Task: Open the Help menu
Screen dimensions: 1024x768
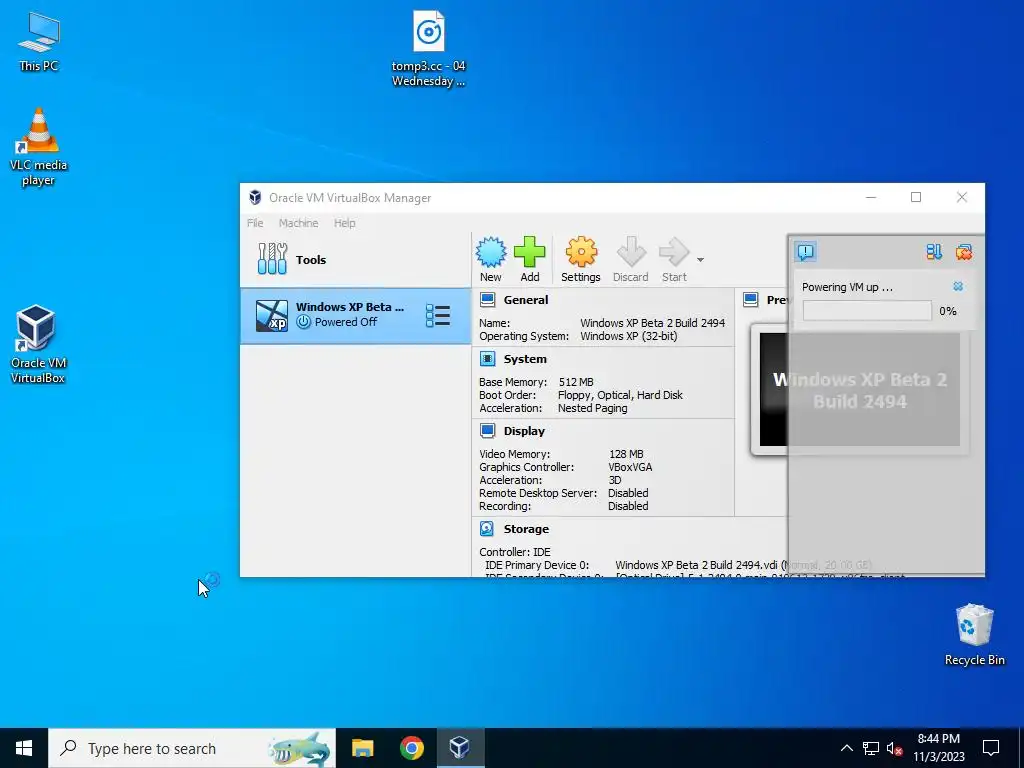Action: [345, 223]
